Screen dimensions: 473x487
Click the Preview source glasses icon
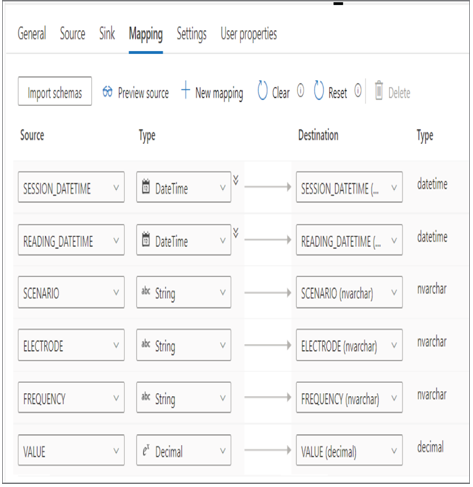(107, 91)
